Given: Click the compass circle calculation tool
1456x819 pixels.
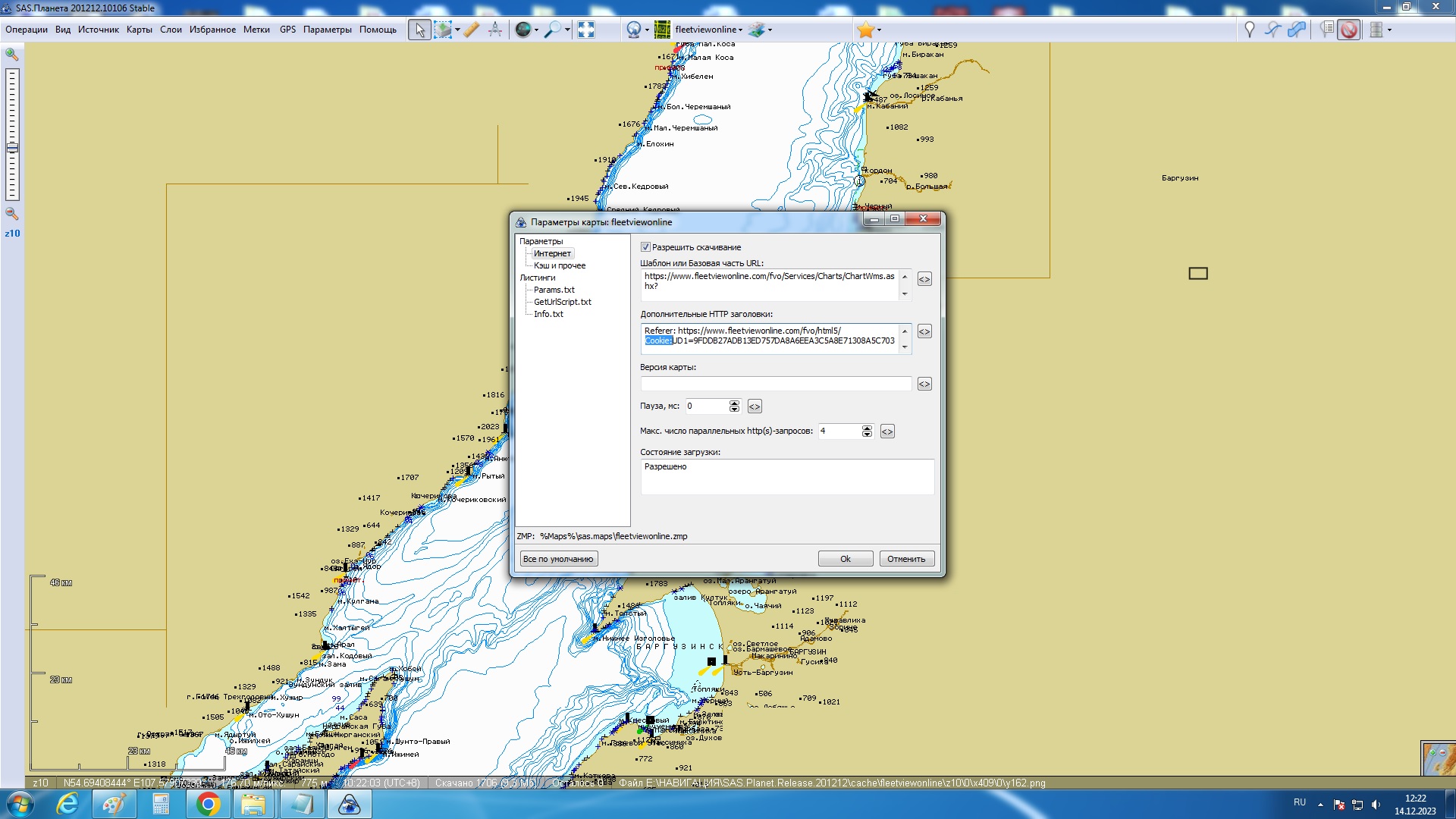Looking at the screenshot, I should click(495, 30).
